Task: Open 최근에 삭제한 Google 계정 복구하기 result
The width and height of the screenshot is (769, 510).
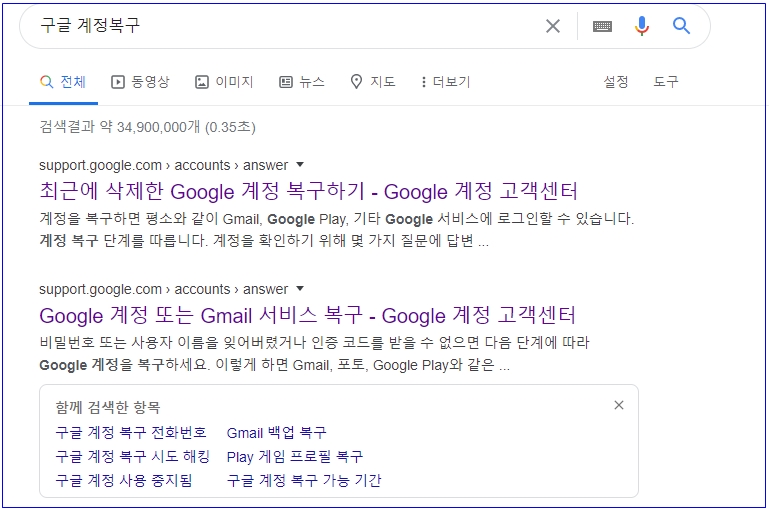Action: click(308, 191)
